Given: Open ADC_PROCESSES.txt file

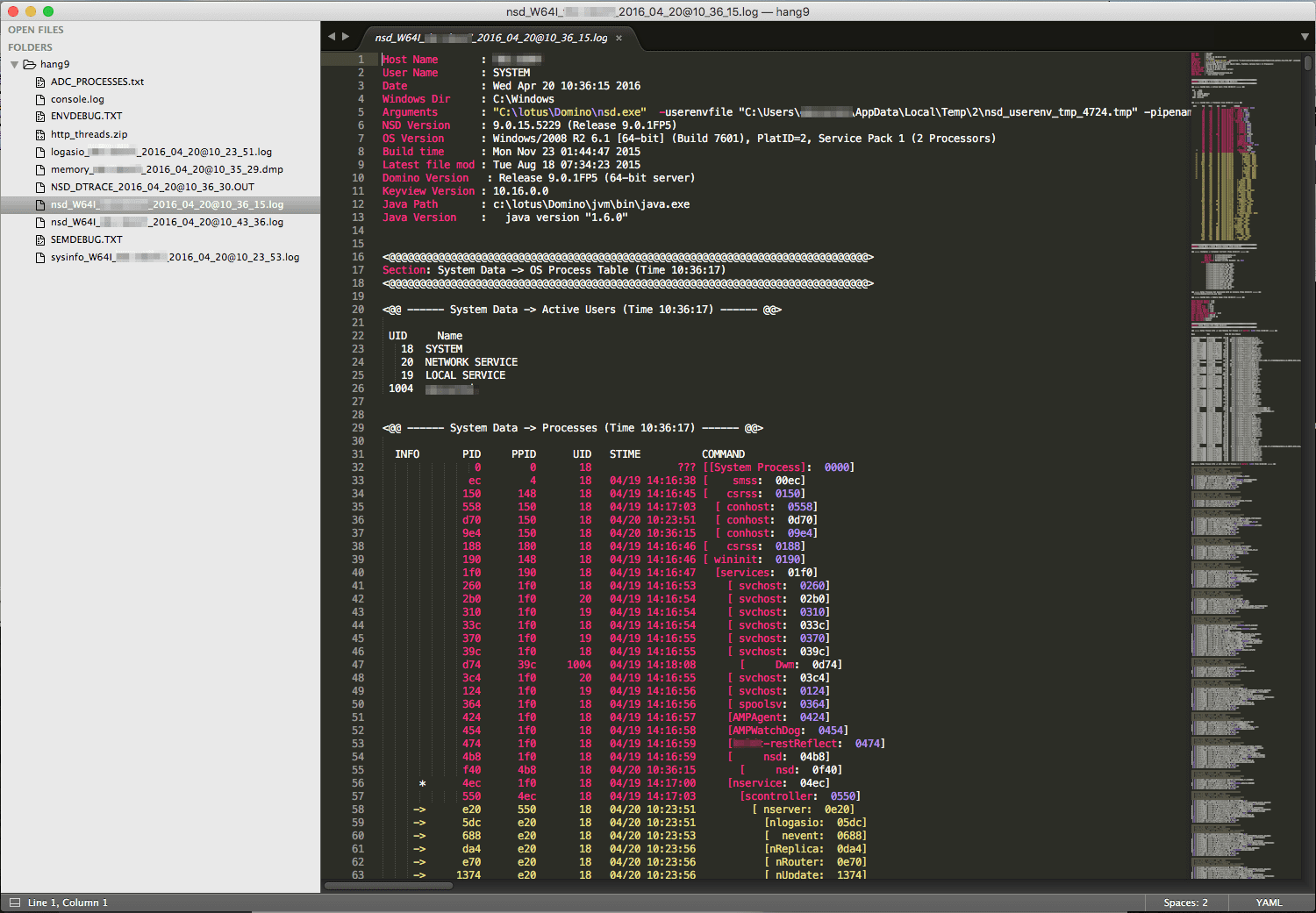Looking at the screenshot, I should coord(97,82).
